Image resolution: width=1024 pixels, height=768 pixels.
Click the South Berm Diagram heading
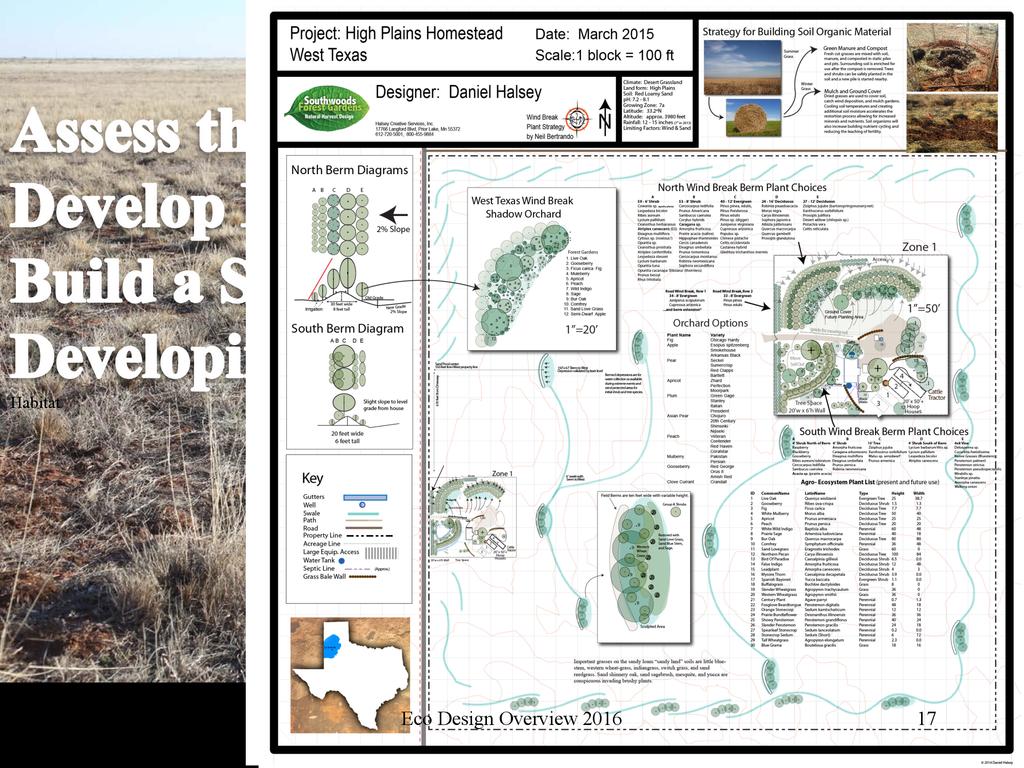click(x=347, y=328)
